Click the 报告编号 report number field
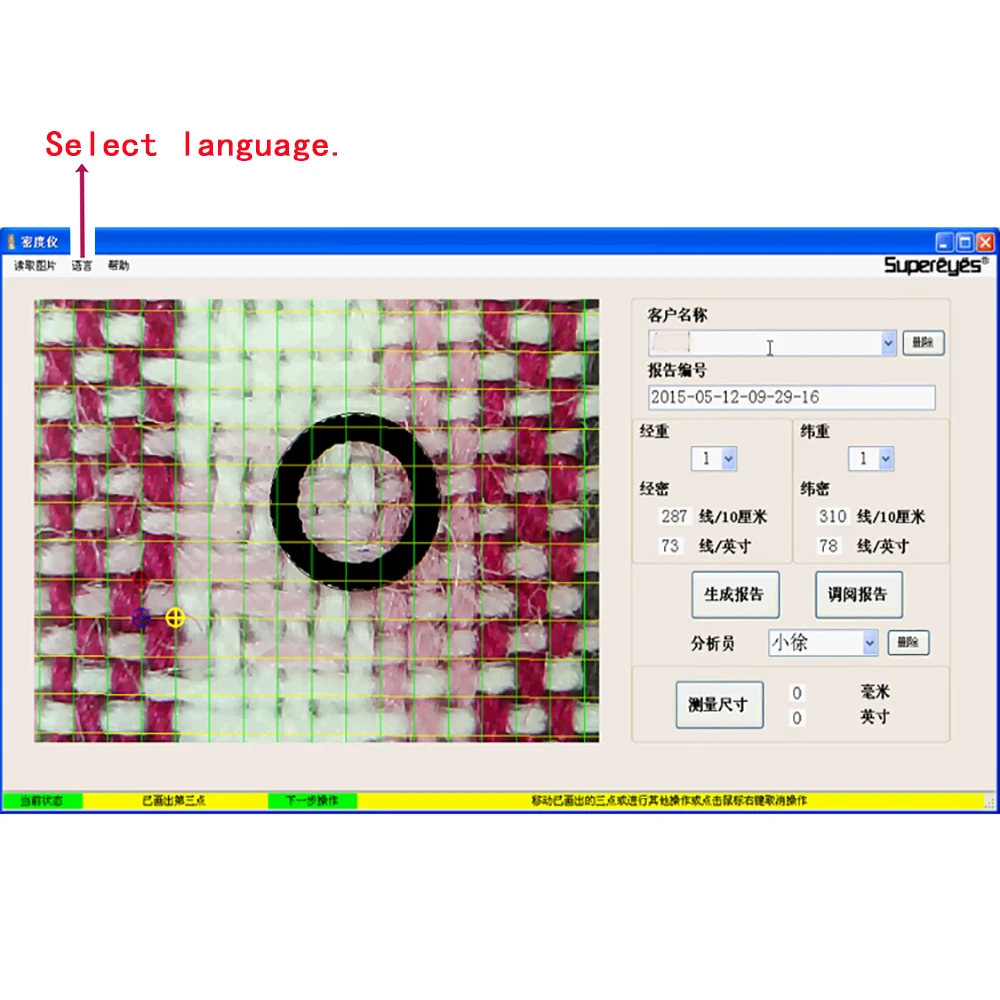 click(x=791, y=397)
